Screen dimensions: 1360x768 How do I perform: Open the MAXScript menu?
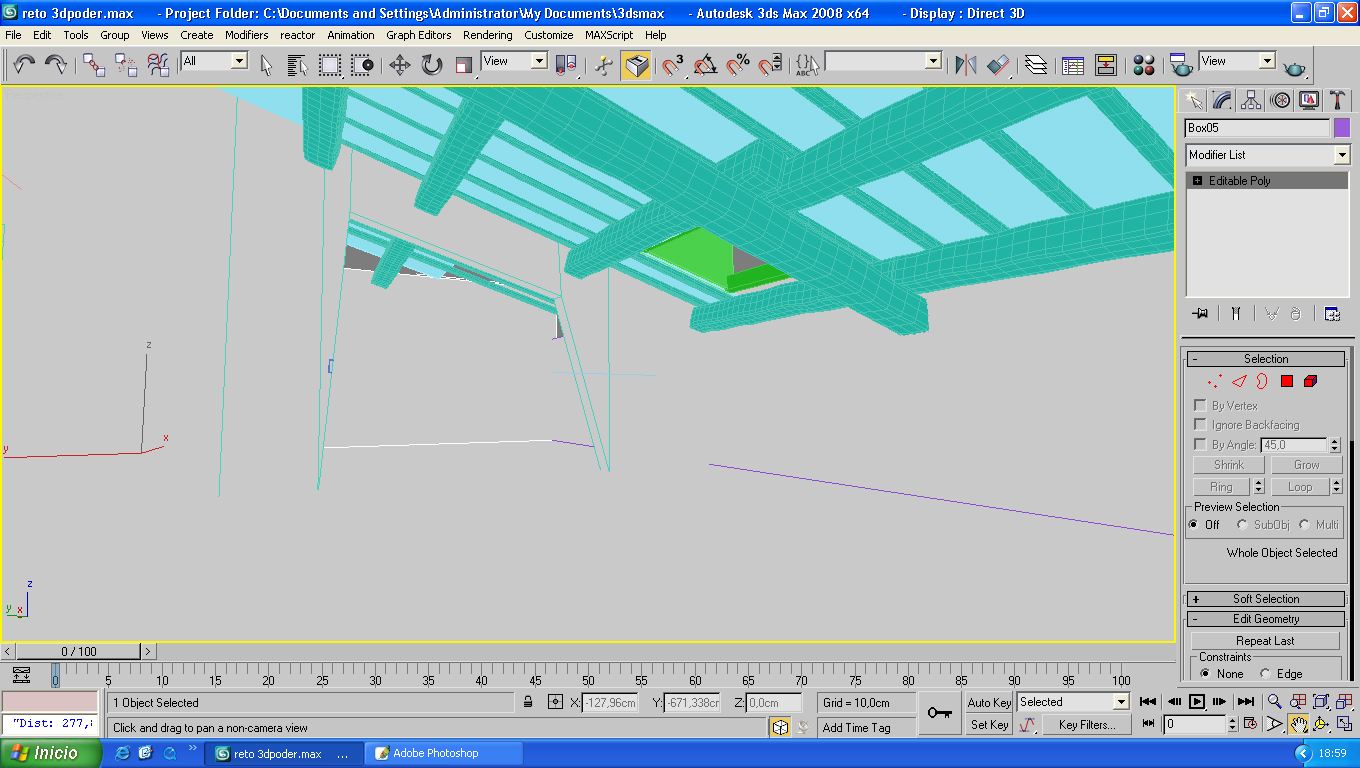click(x=609, y=35)
